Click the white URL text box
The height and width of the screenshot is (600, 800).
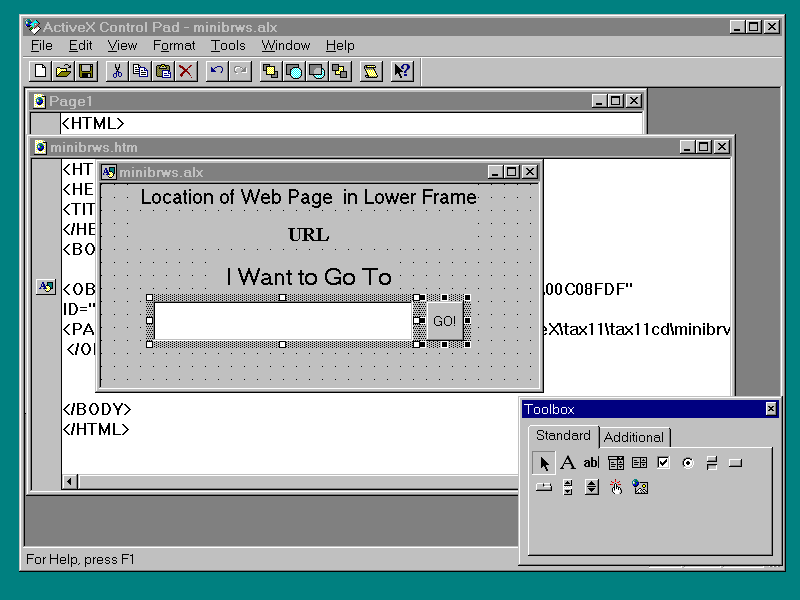coord(283,321)
